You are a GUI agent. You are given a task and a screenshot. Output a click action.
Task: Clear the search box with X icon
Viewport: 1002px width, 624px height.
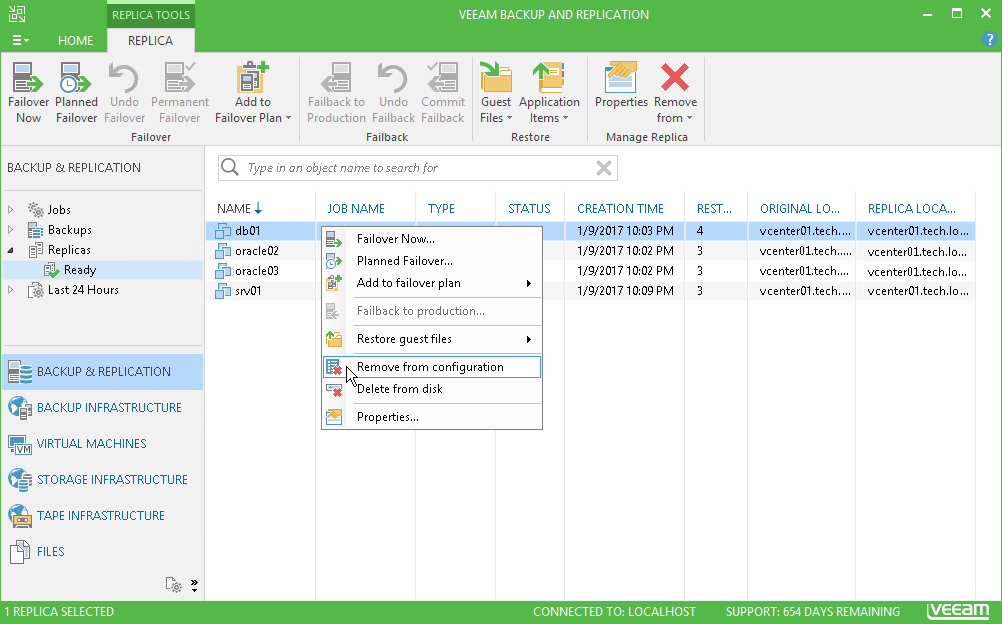tap(604, 168)
